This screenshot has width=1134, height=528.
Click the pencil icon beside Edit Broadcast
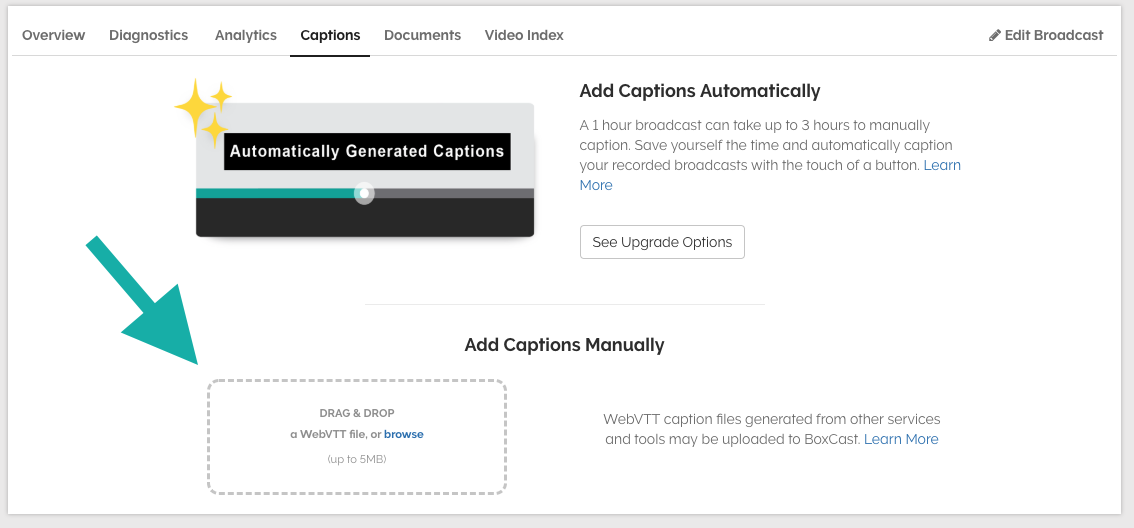[994, 35]
